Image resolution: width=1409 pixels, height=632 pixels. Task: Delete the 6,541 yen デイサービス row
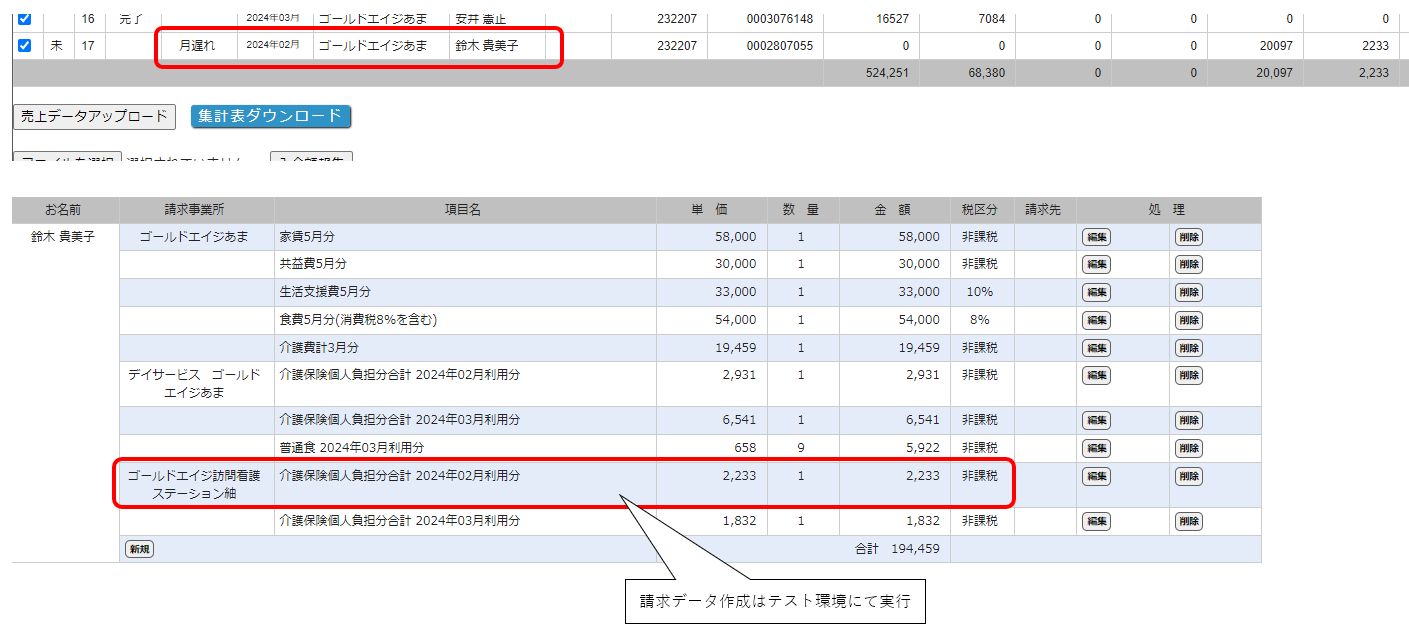[1188, 420]
